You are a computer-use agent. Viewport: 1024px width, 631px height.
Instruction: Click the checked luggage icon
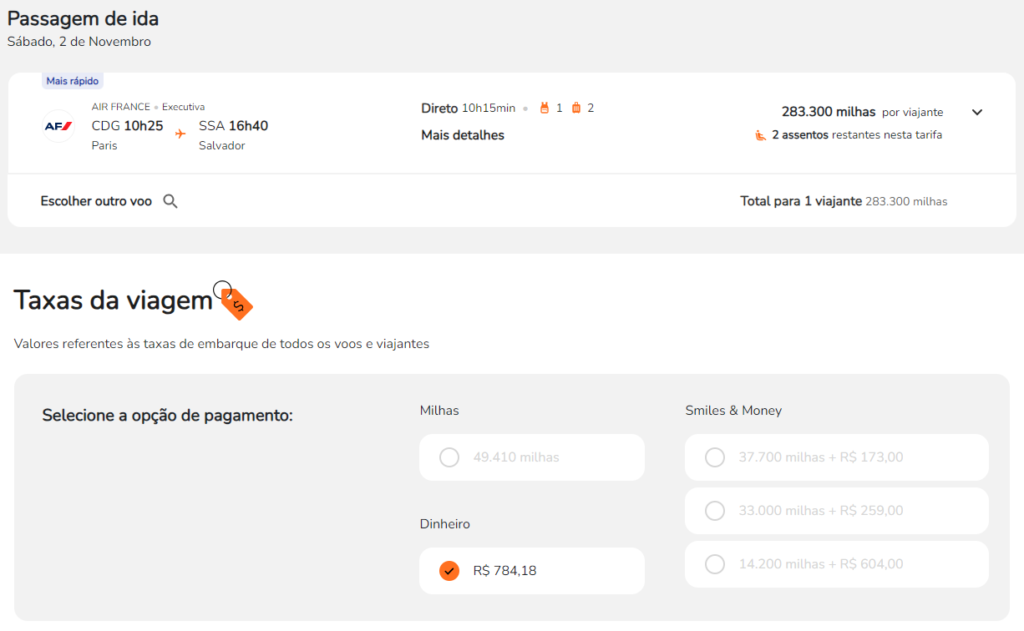(576, 108)
